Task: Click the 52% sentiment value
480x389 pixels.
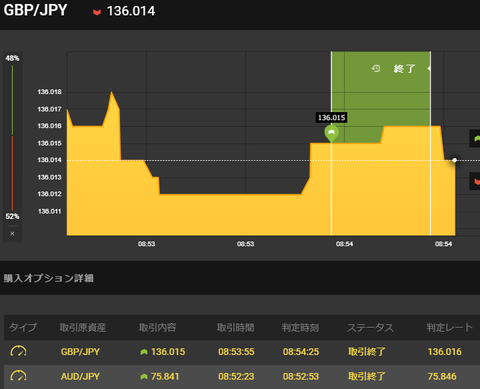Action: click(12, 216)
